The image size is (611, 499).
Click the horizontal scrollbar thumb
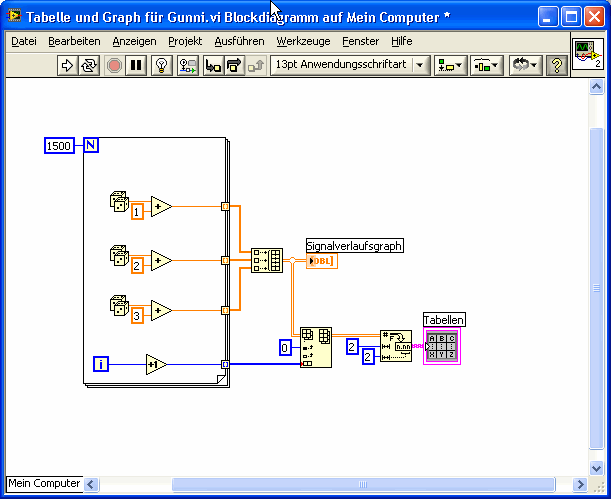(x=363, y=484)
